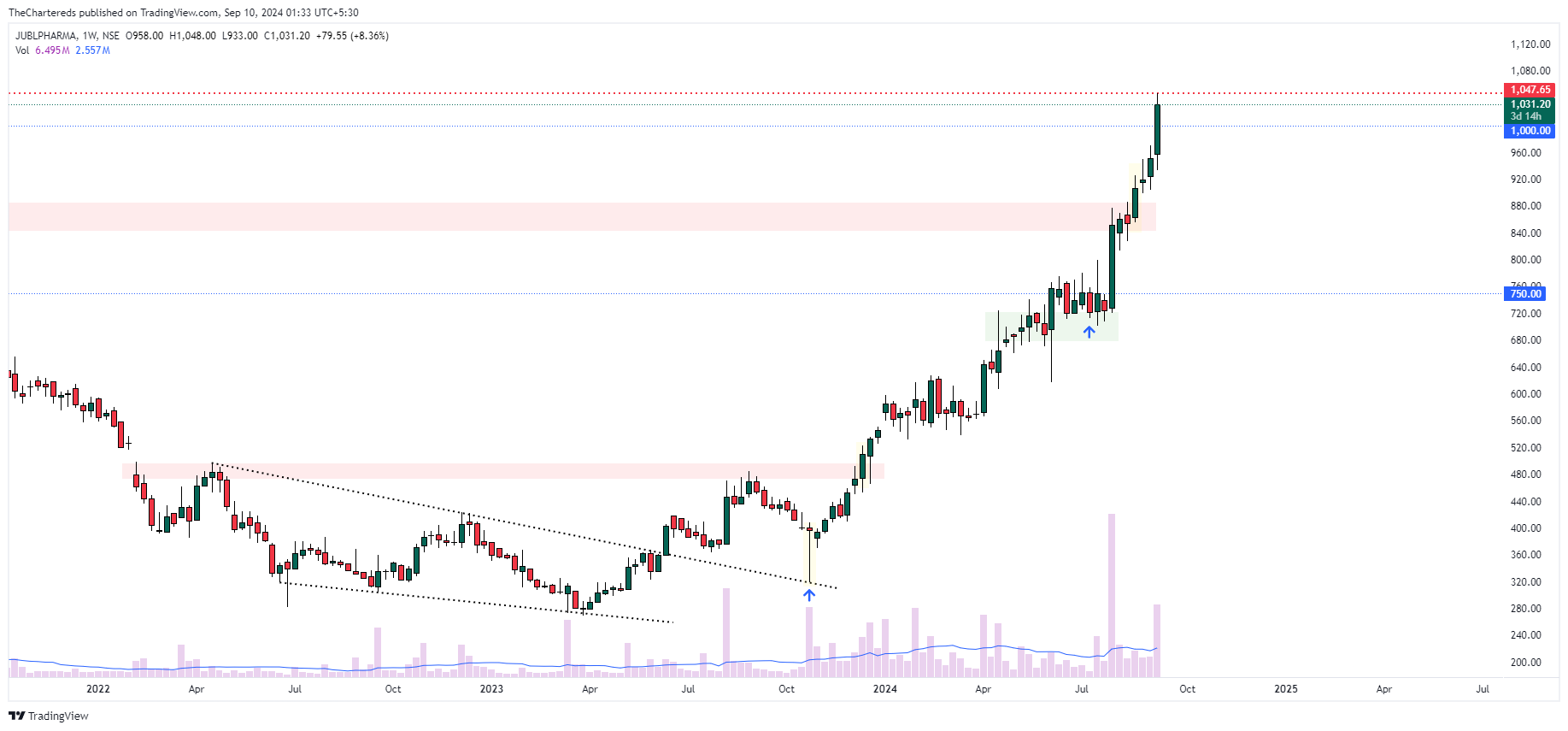Click the 240.00 price axis value
This screenshot has height=731, width=1568.
1526,635
